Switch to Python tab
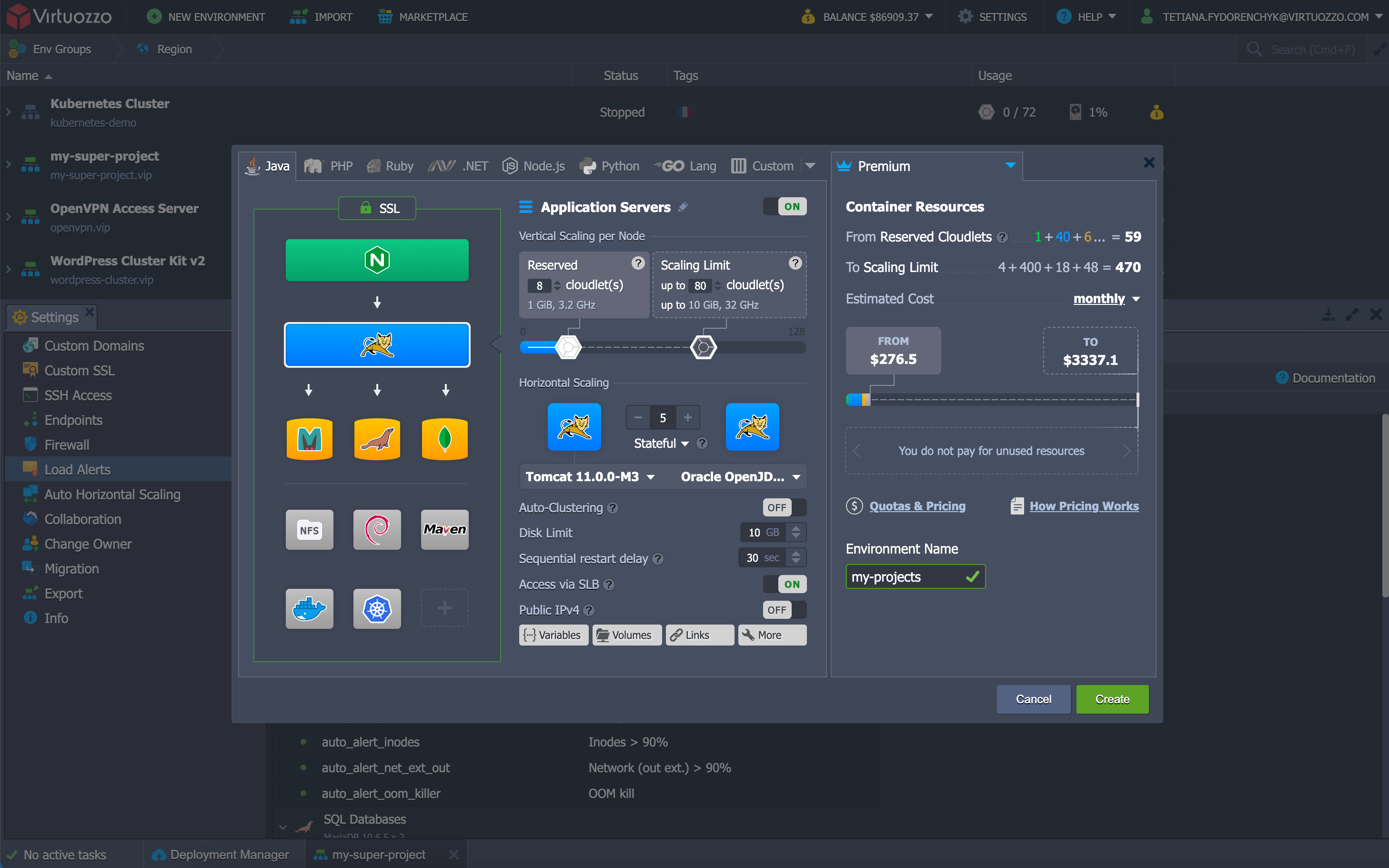 coord(609,166)
